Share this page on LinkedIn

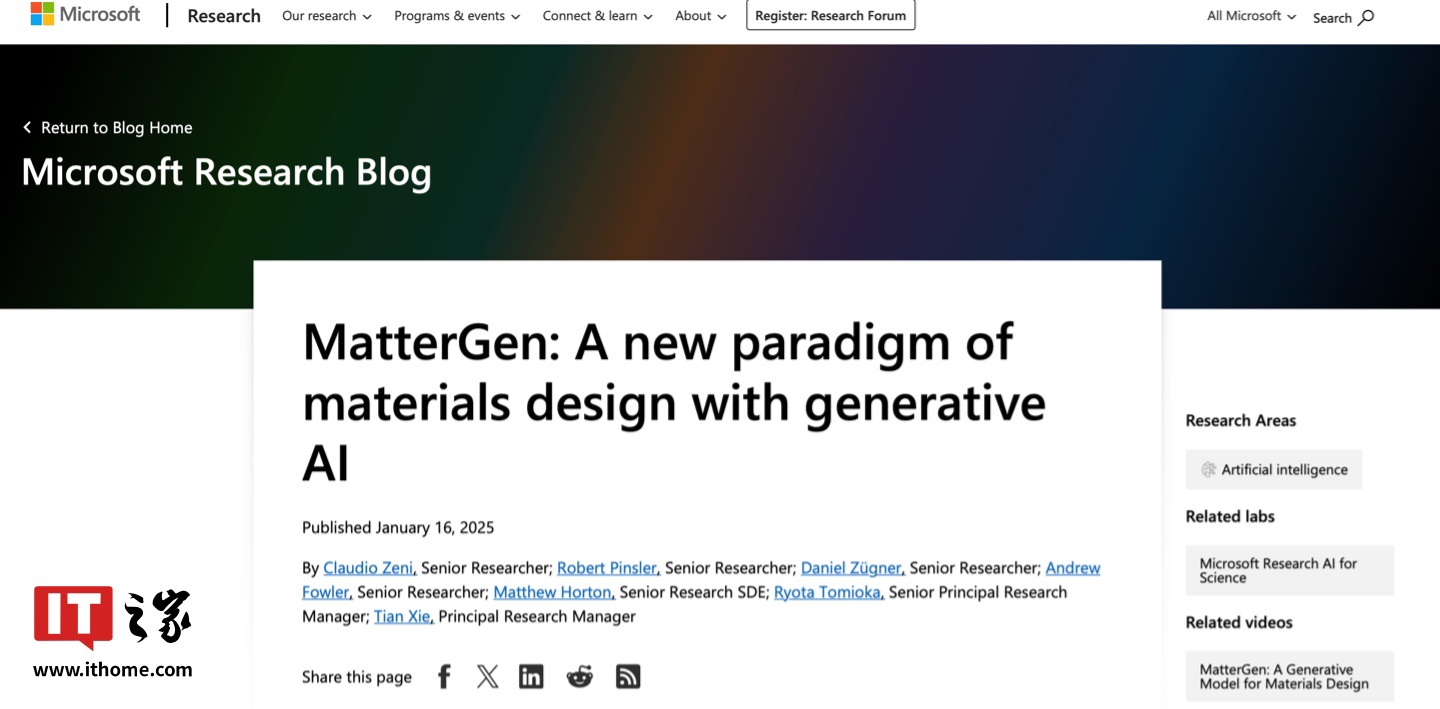pyautogui.click(x=531, y=677)
